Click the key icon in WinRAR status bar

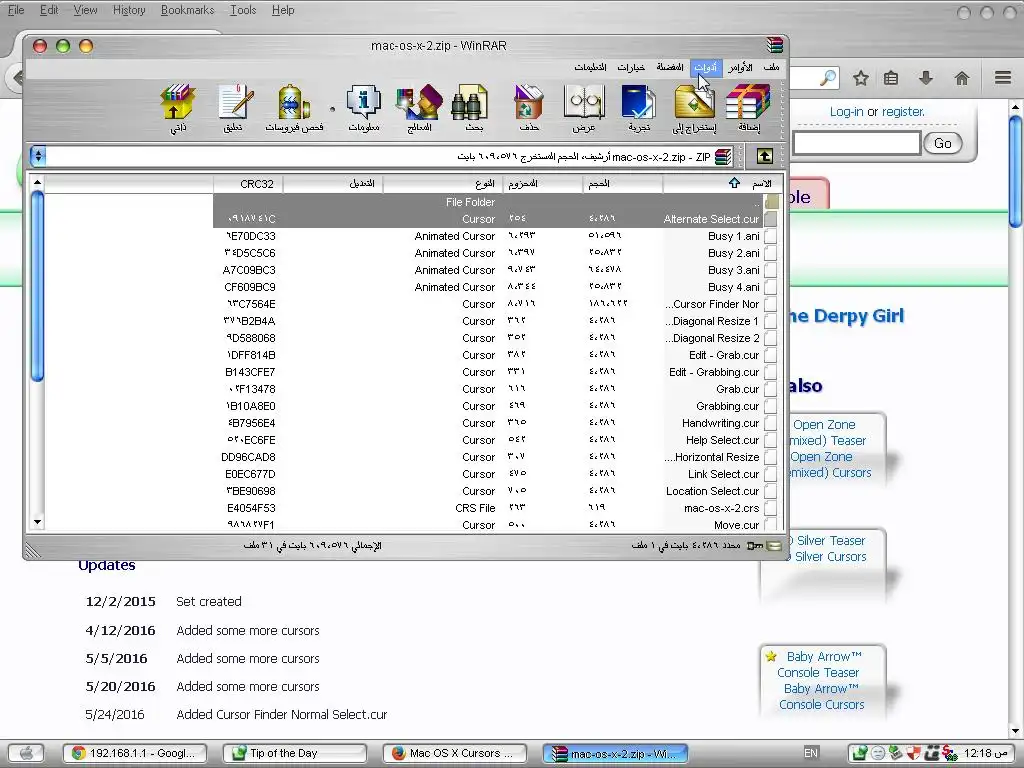point(755,545)
